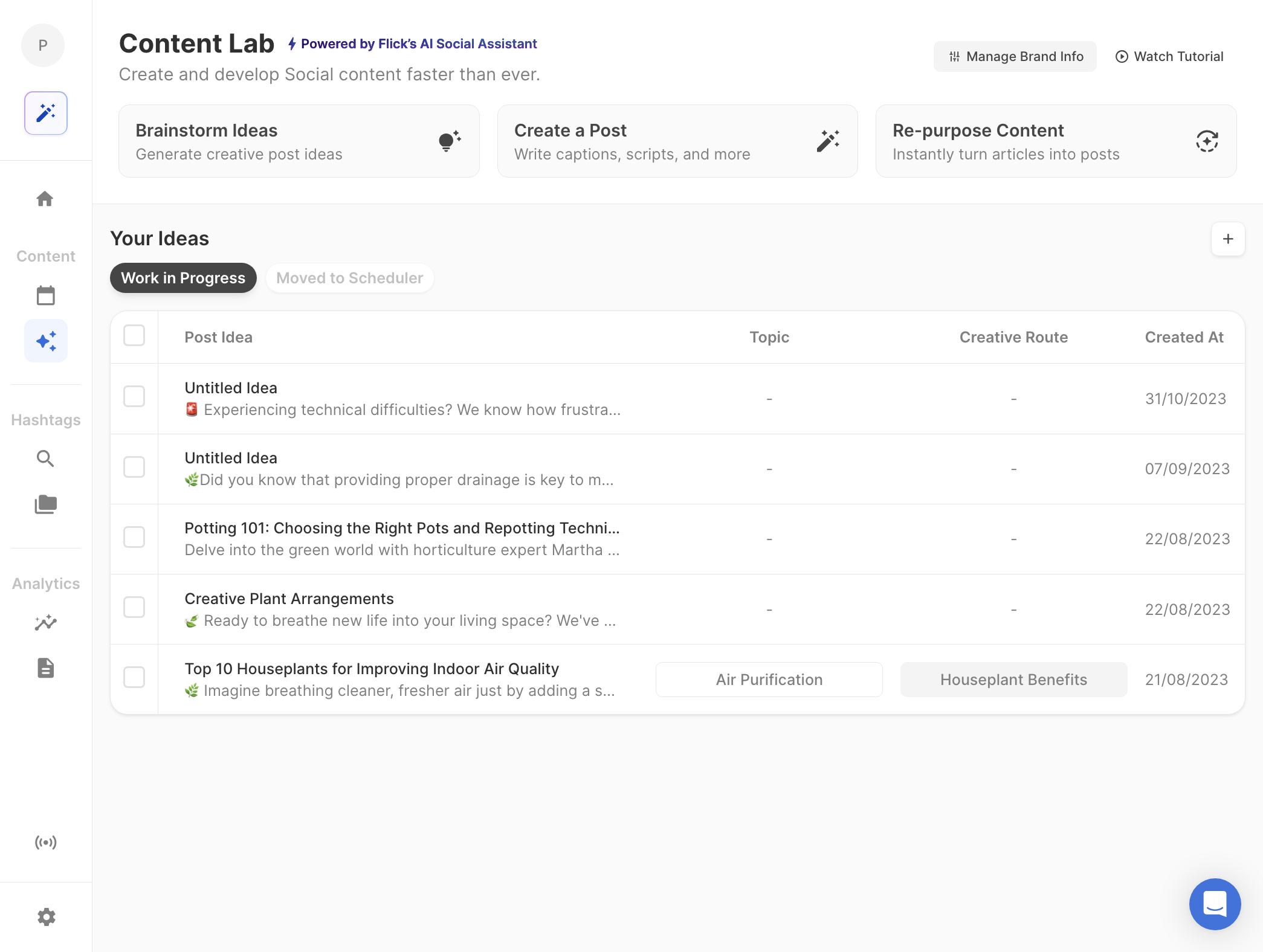Open Top 10 Houseplants idea title

coord(372,669)
